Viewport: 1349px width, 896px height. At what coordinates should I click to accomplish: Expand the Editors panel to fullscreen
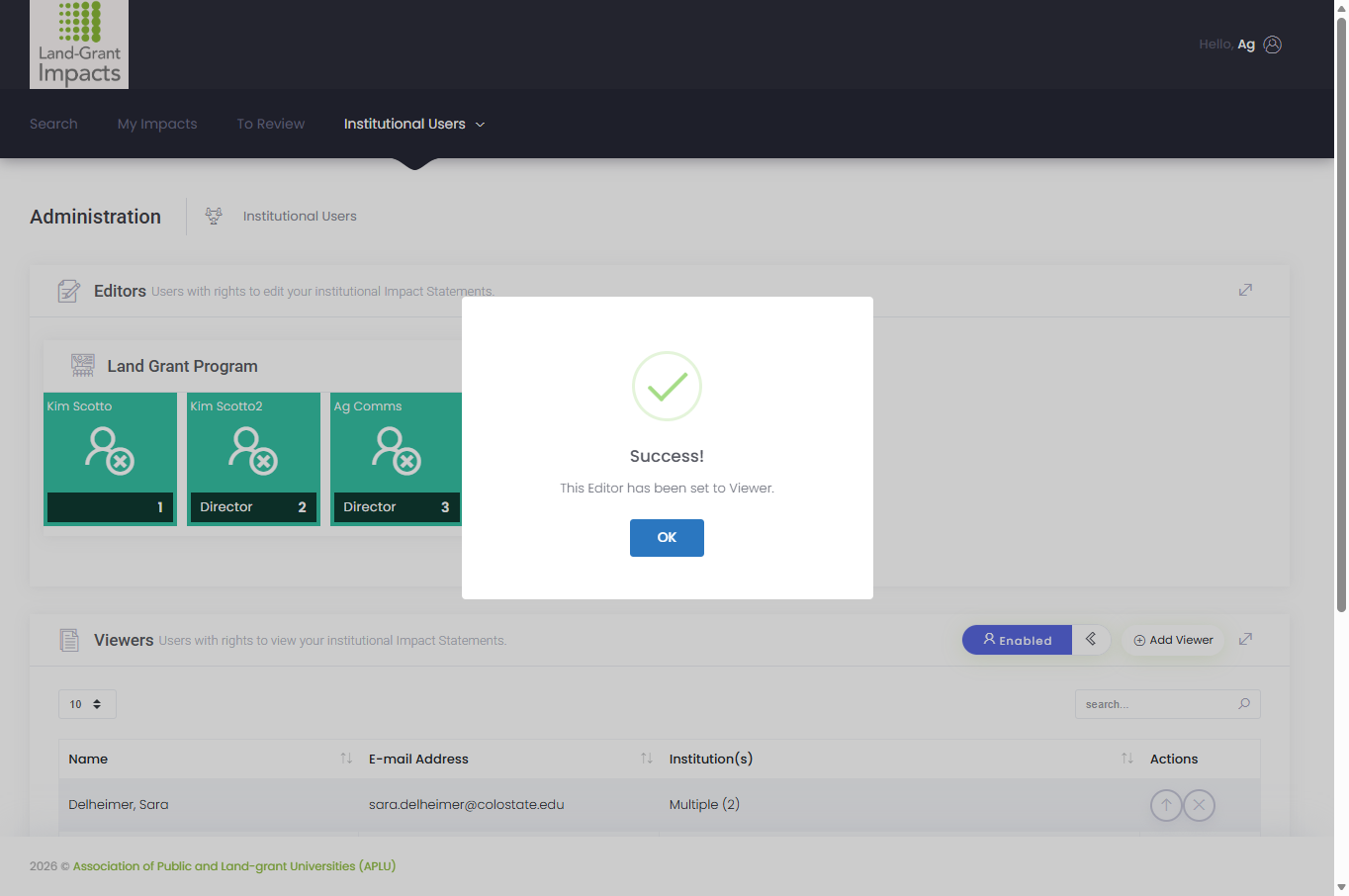[1245, 290]
